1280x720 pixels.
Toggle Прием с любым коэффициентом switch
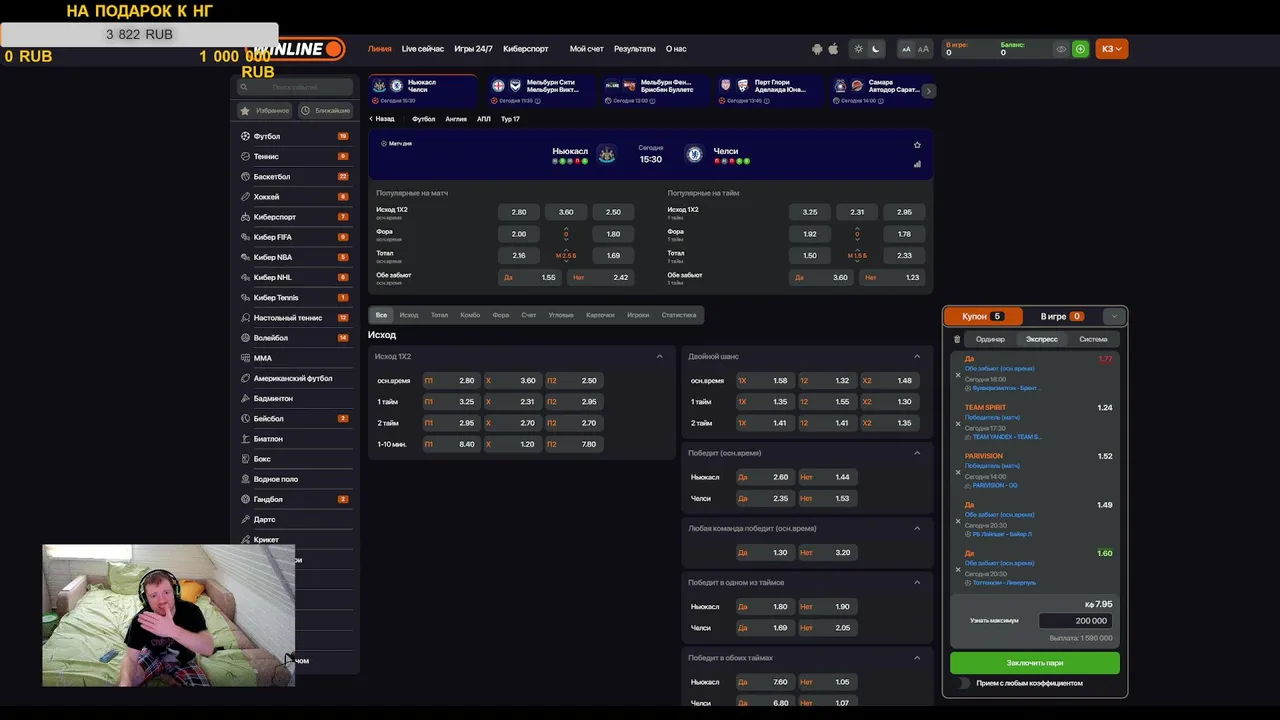(x=964, y=683)
